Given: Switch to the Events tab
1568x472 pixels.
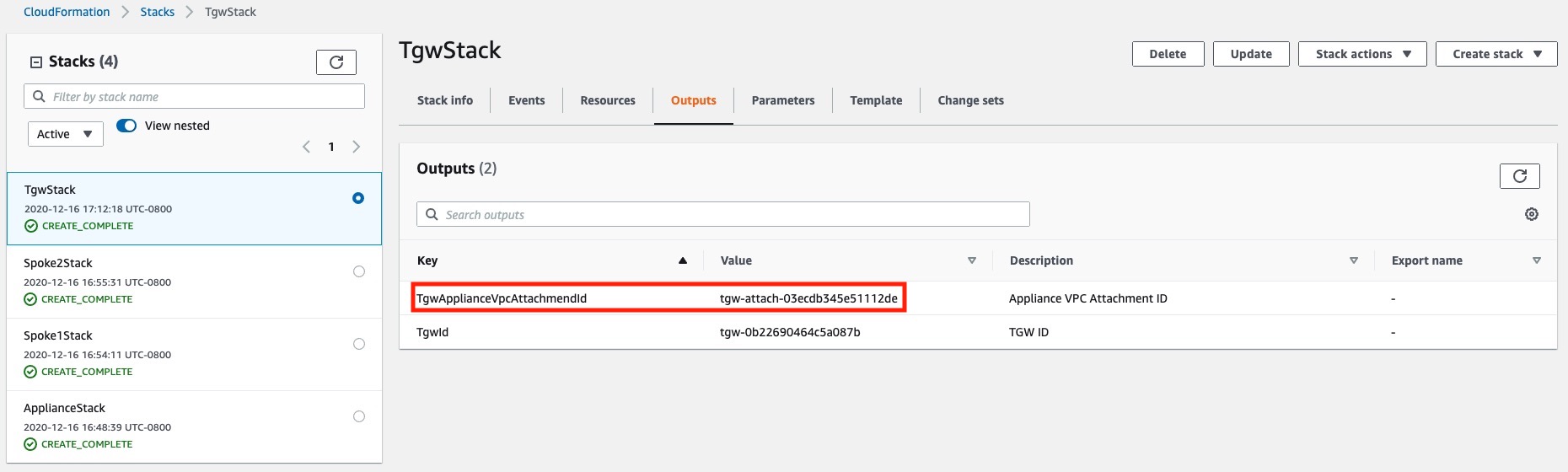Looking at the screenshot, I should 526,100.
